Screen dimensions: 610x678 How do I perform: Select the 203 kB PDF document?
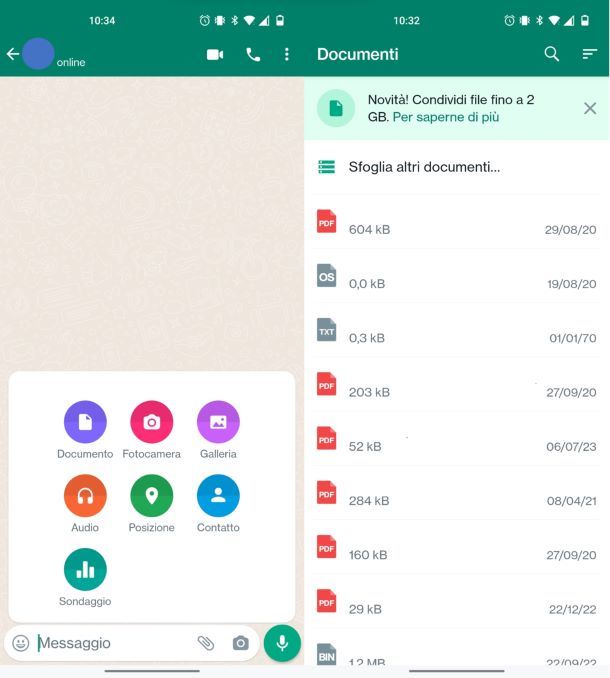point(457,385)
